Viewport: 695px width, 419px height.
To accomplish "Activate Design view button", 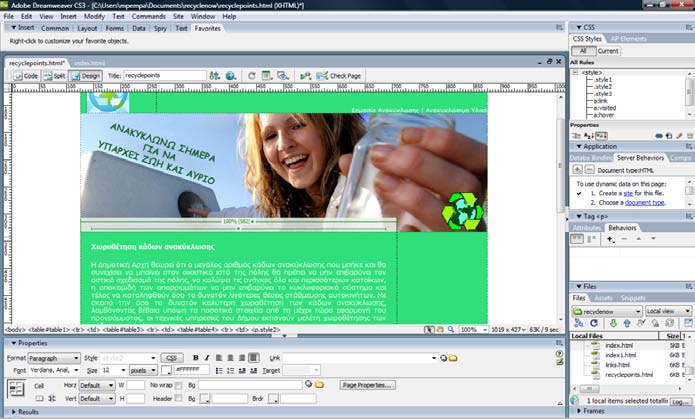I will (86, 76).
